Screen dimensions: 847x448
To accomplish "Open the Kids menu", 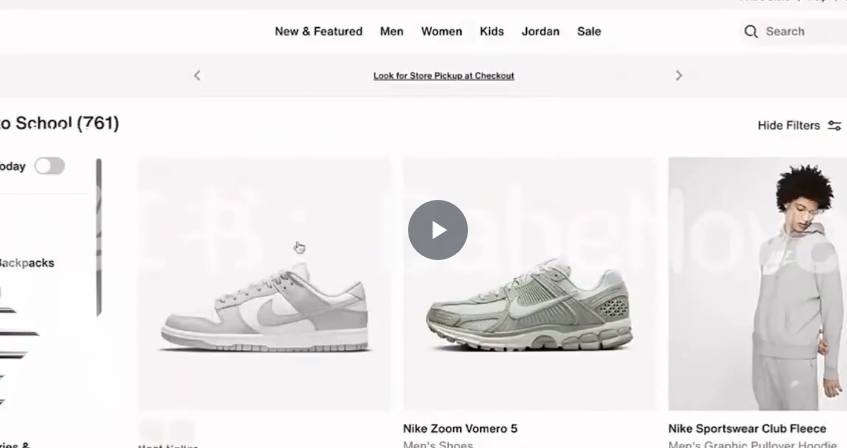I will pyautogui.click(x=492, y=31).
